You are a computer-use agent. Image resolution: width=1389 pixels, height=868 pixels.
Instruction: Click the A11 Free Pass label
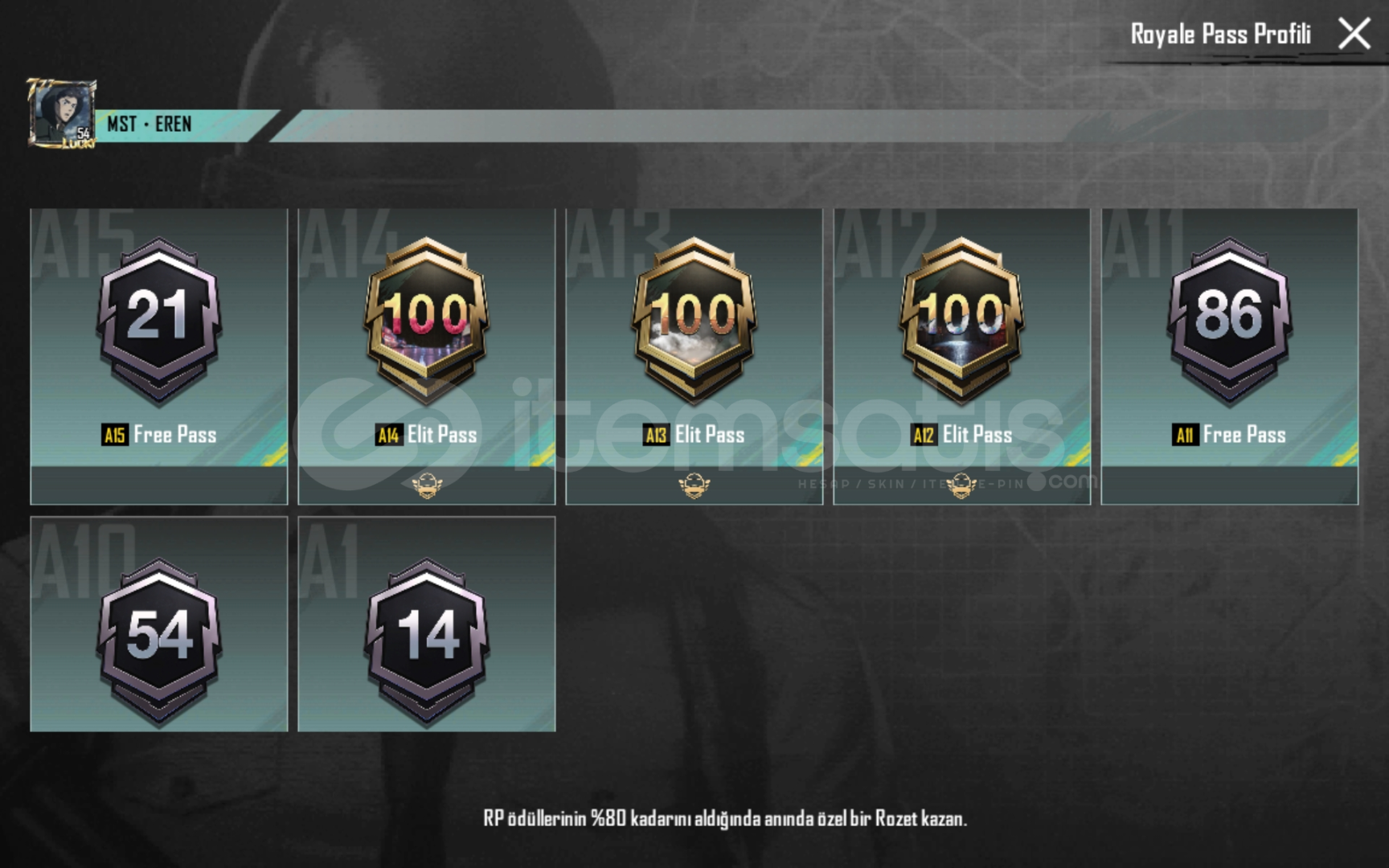tap(1229, 435)
